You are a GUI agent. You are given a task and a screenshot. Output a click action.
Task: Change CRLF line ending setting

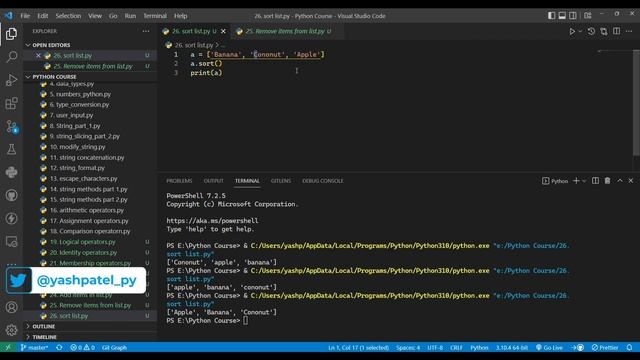[456, 348]
